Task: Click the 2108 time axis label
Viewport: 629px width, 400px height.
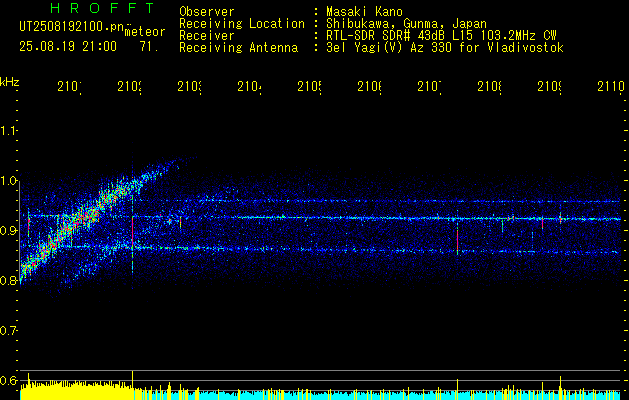Action: pos(489,87)
